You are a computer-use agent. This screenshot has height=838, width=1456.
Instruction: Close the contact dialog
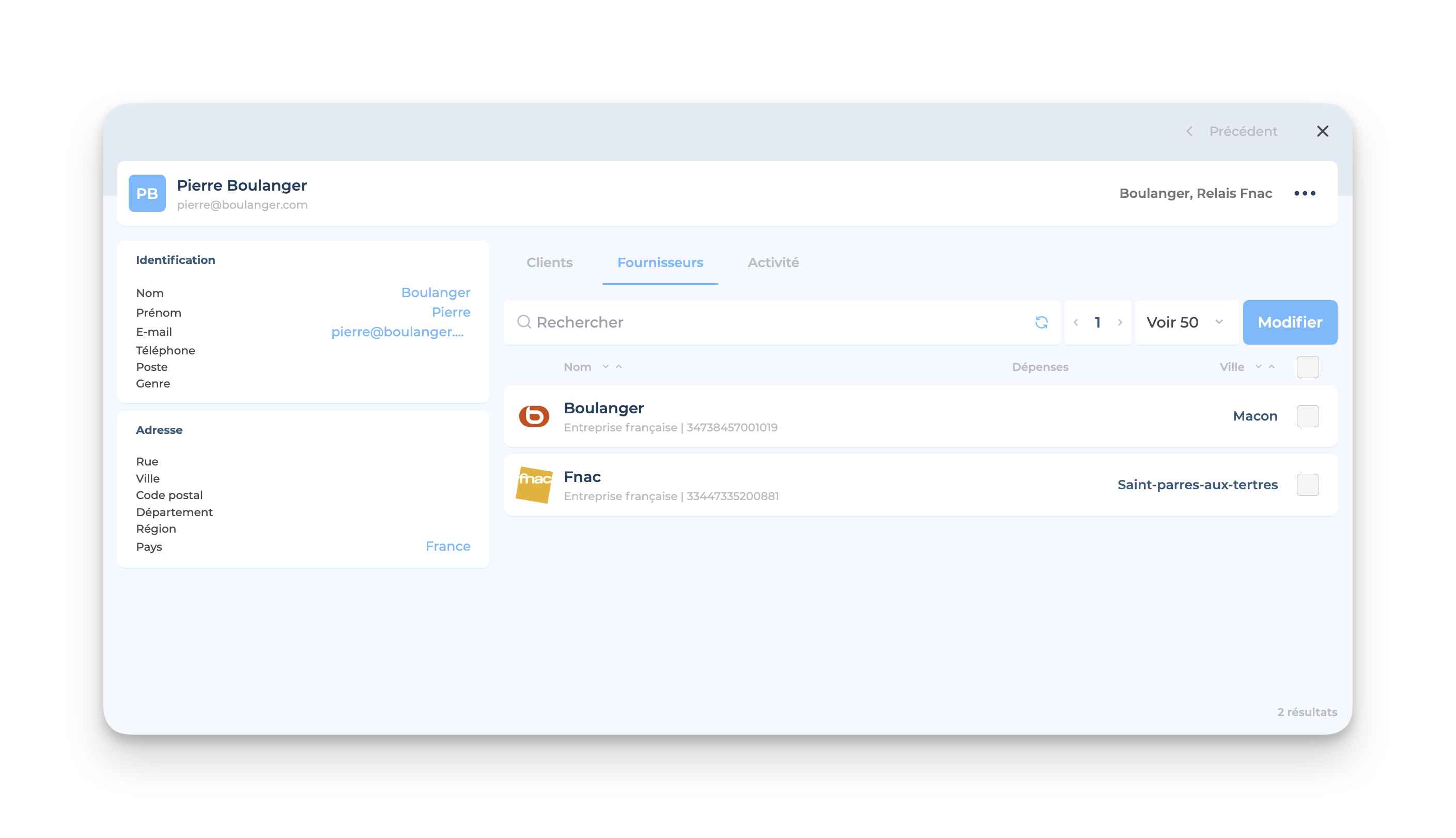(x=1323, y=131)
